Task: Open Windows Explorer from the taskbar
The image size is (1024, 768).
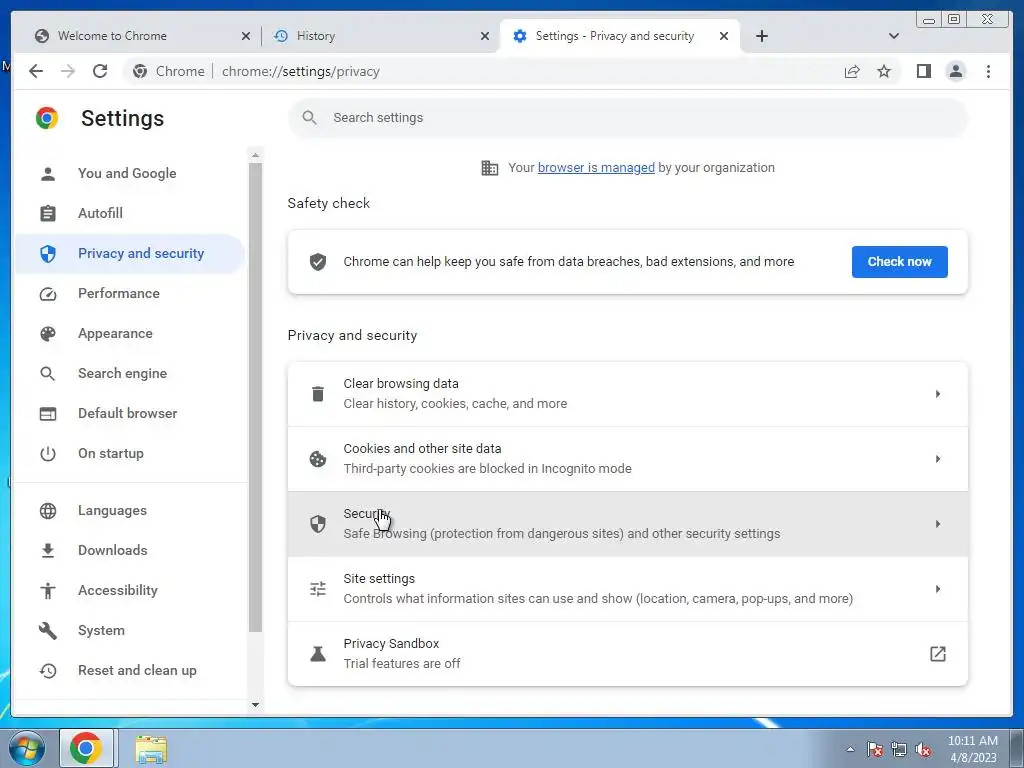Action: 151,748
